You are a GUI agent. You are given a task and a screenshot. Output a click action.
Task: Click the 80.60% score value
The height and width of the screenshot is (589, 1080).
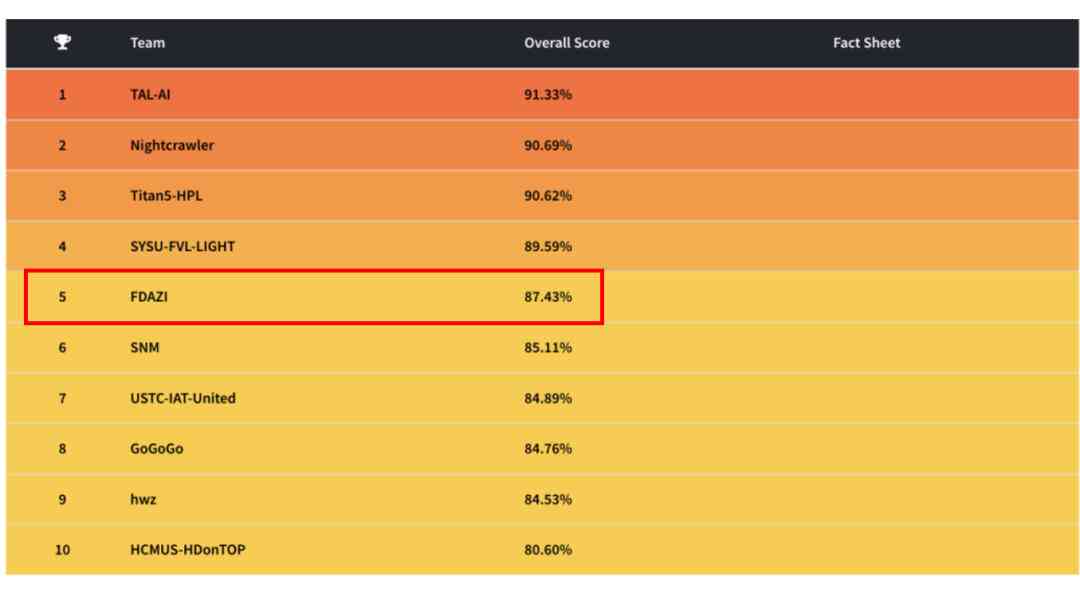(548, 550)
